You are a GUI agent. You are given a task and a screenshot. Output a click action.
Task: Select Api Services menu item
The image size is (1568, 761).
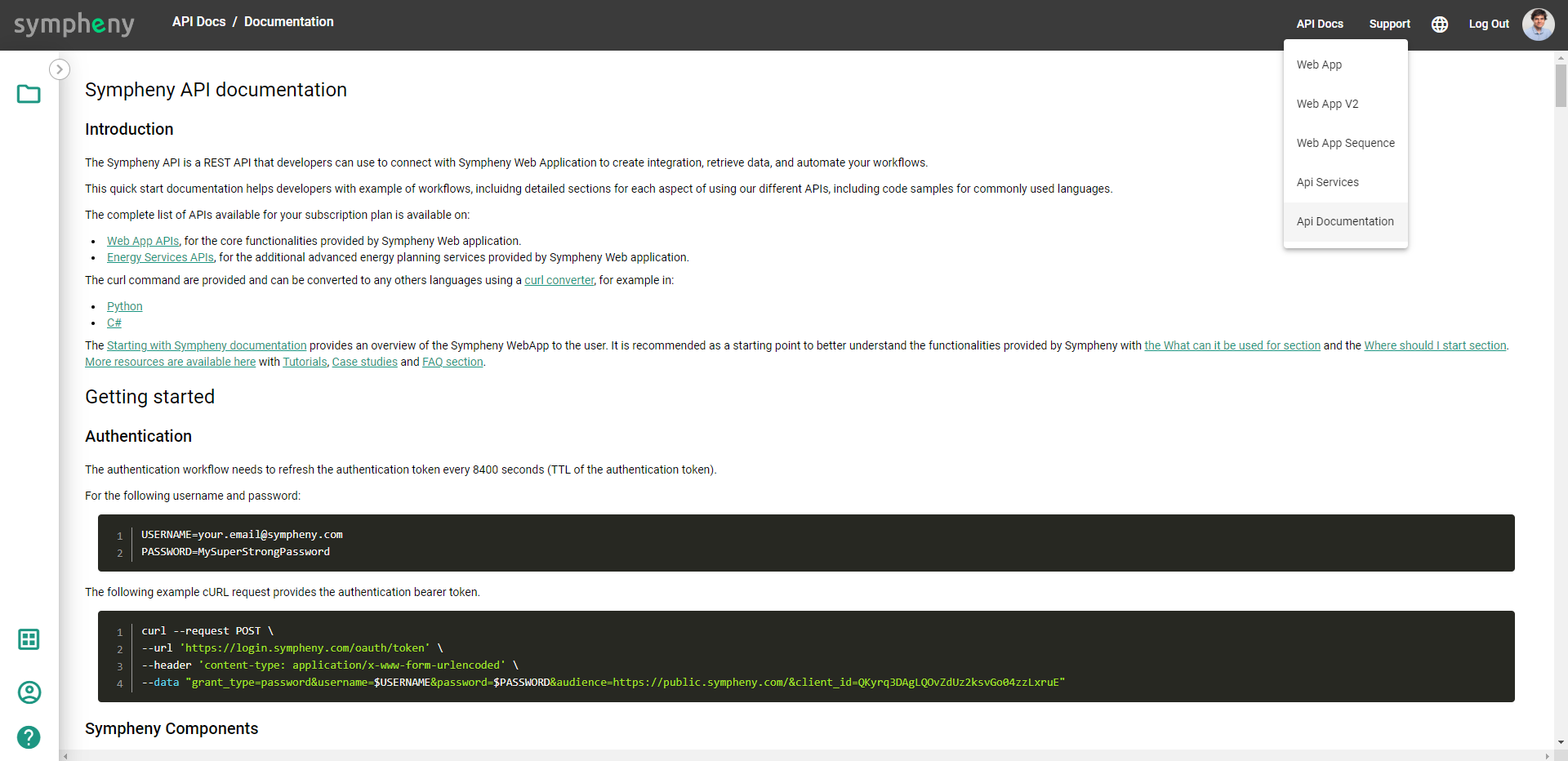[x=1327, y=182]
